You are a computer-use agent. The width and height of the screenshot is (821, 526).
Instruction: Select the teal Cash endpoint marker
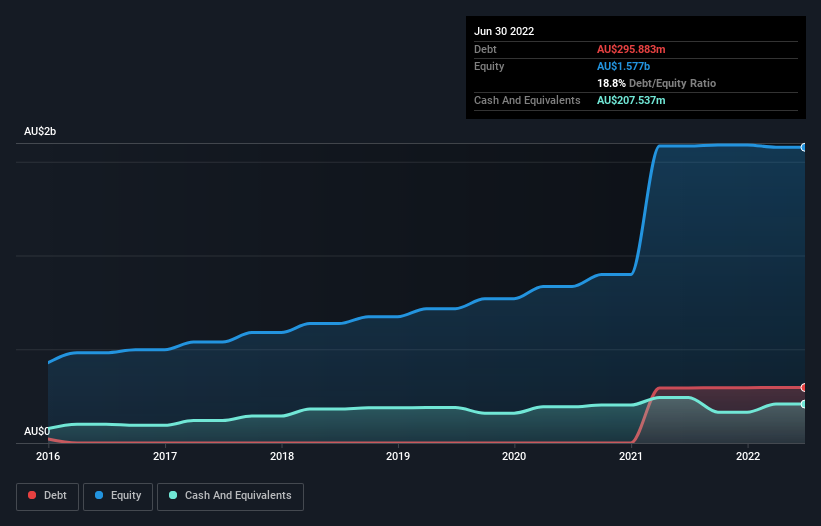pyautogui.click(x=804, y=404)
